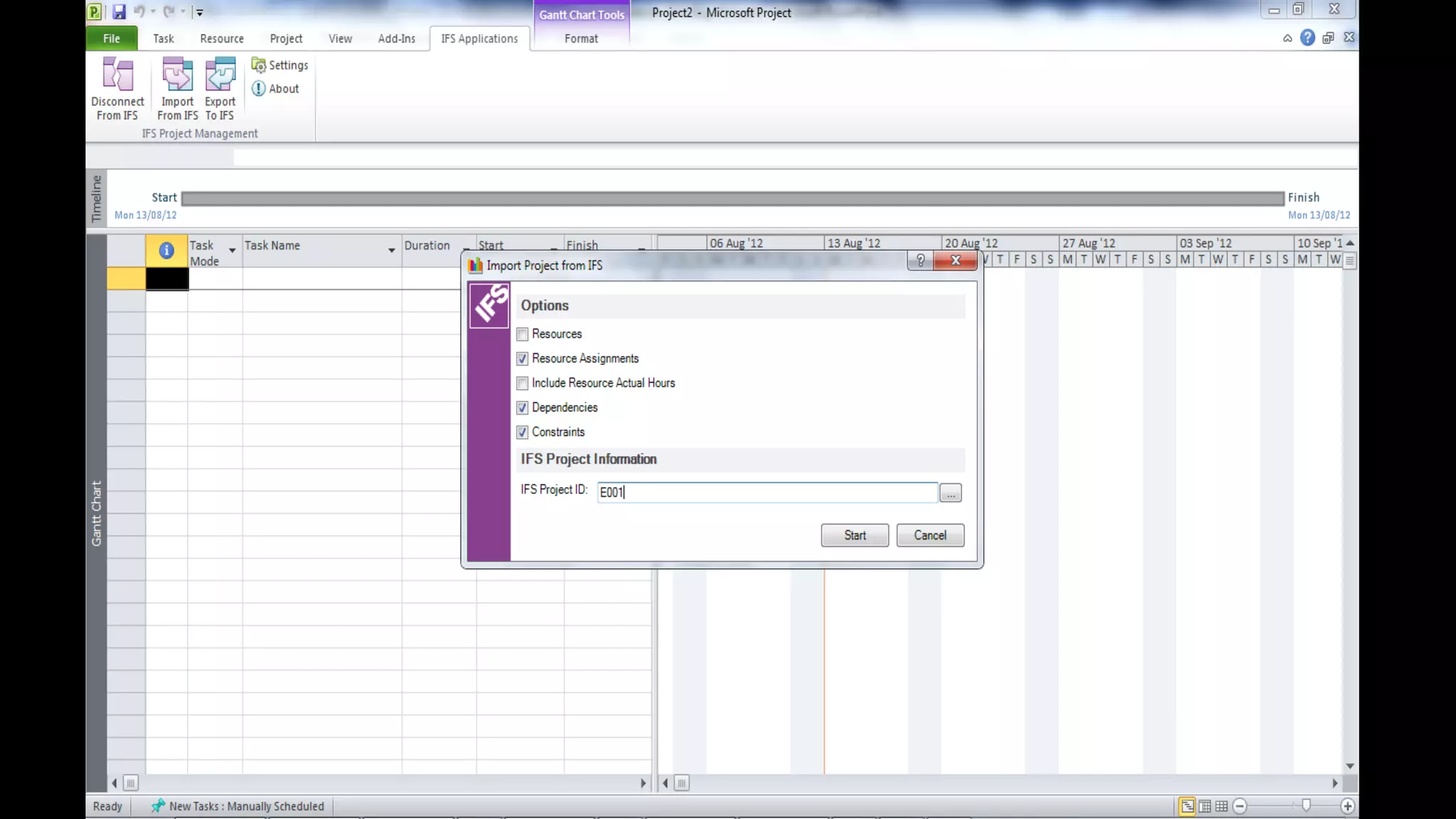The height and width of the screenshot is (819, 1456).
Task: Click Microsoft Project Help question icon
Action: point(1307,38)
